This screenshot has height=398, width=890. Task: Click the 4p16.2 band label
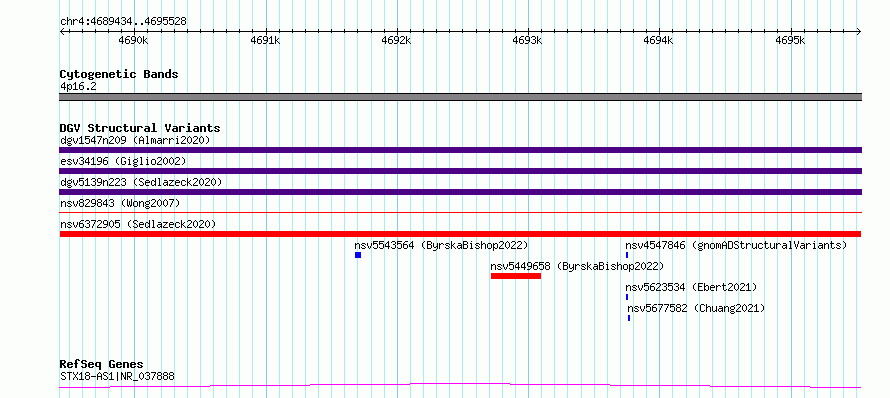(x=78, y=86)
